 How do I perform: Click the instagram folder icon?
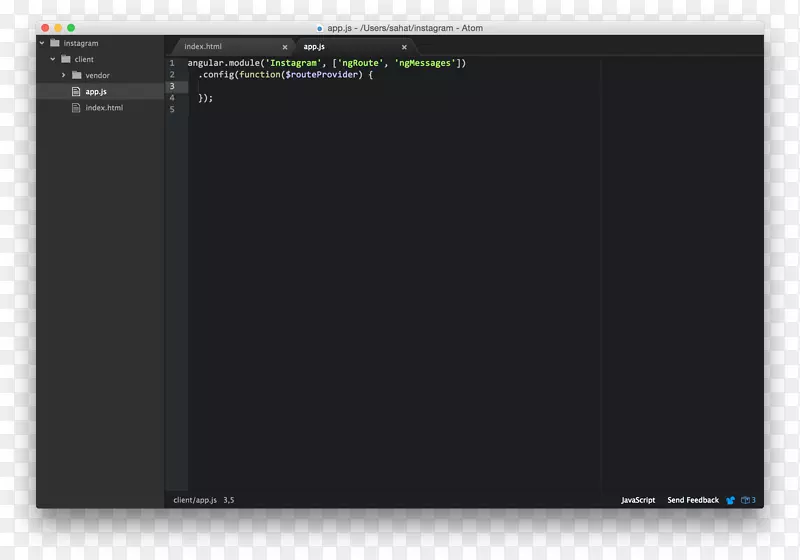pos(55,43)
